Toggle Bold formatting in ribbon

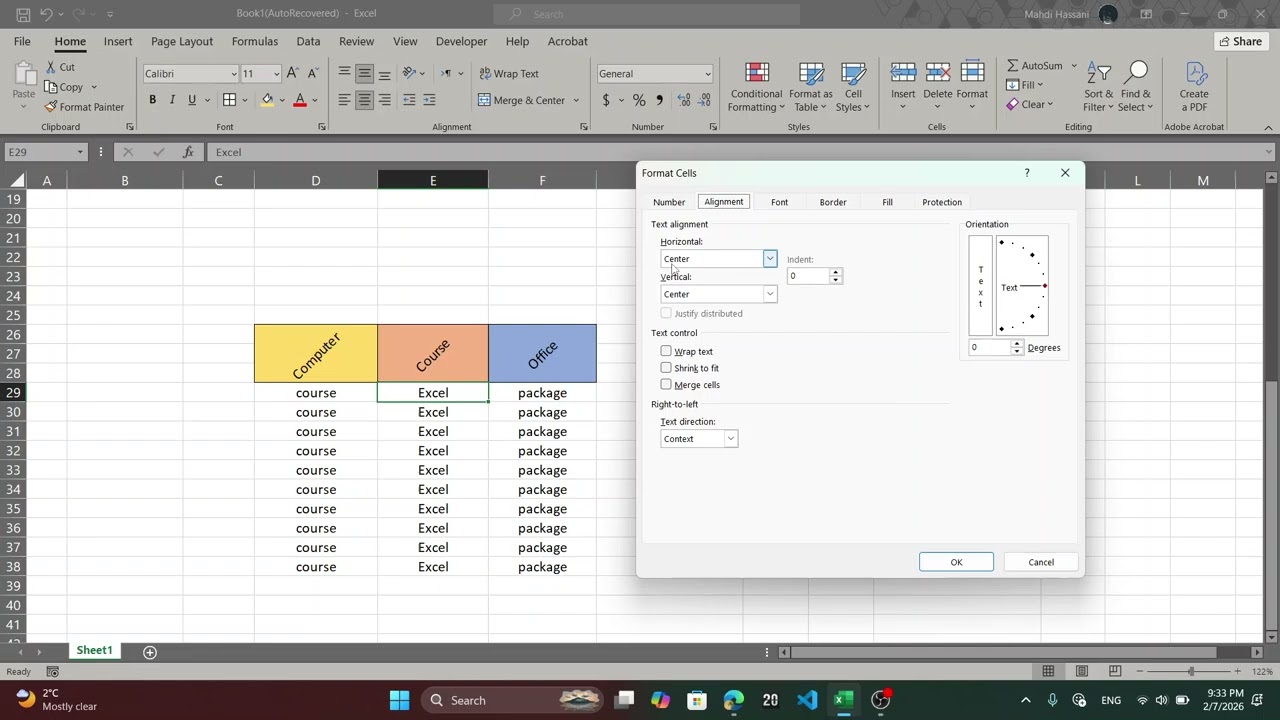pyautogui.click(x=152, y=100)
